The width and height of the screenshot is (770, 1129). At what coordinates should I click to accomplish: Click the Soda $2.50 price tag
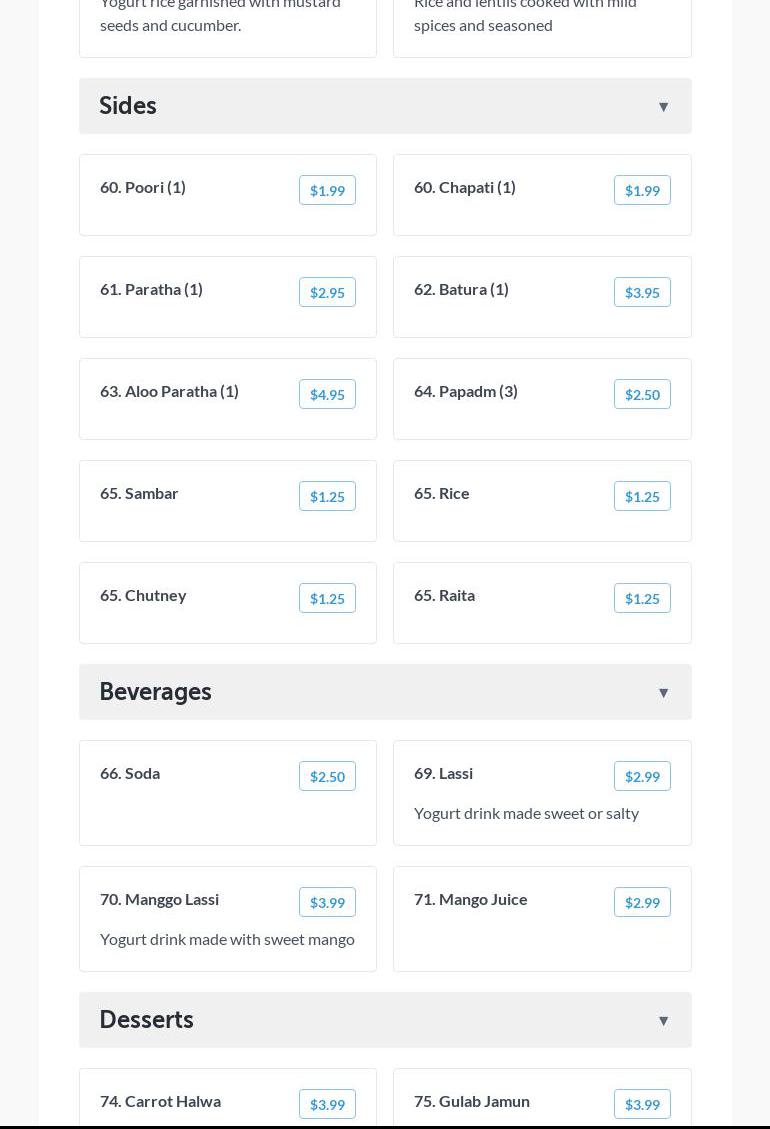point(327,777)
